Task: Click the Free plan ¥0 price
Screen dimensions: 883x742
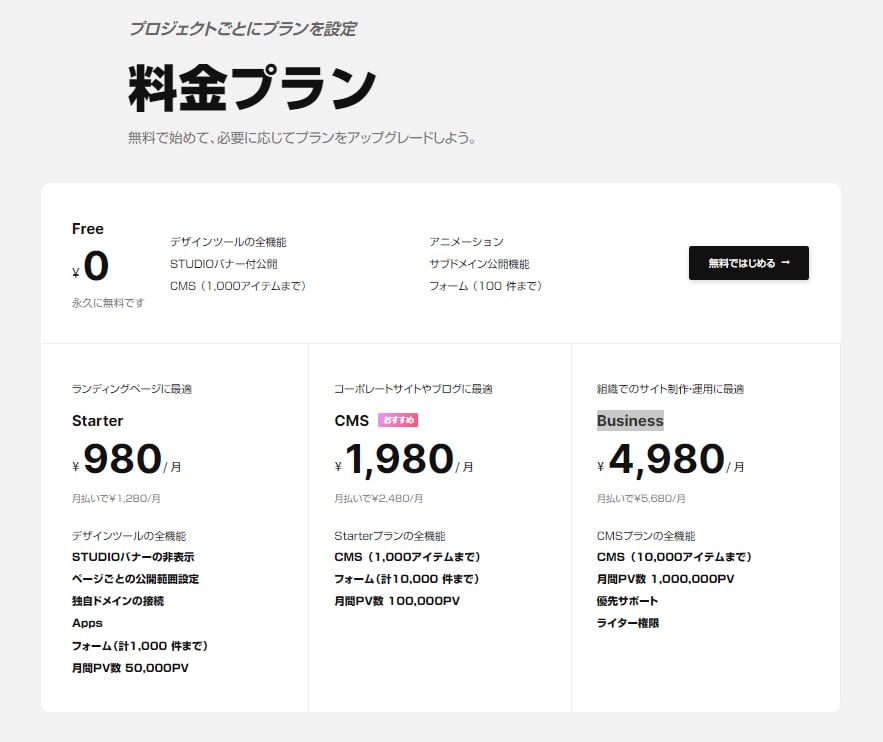Action: 90,266
